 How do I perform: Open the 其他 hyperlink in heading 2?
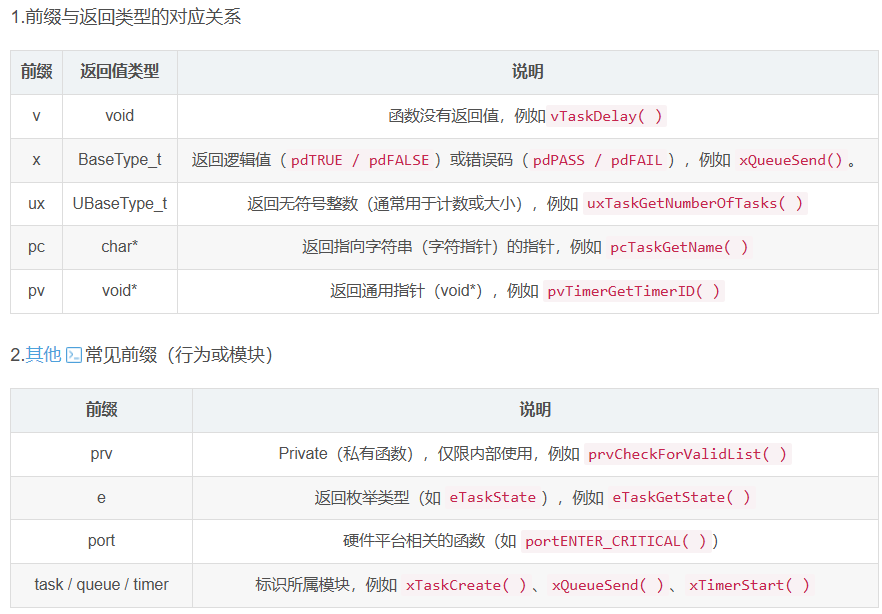click(x=43, y=355)
